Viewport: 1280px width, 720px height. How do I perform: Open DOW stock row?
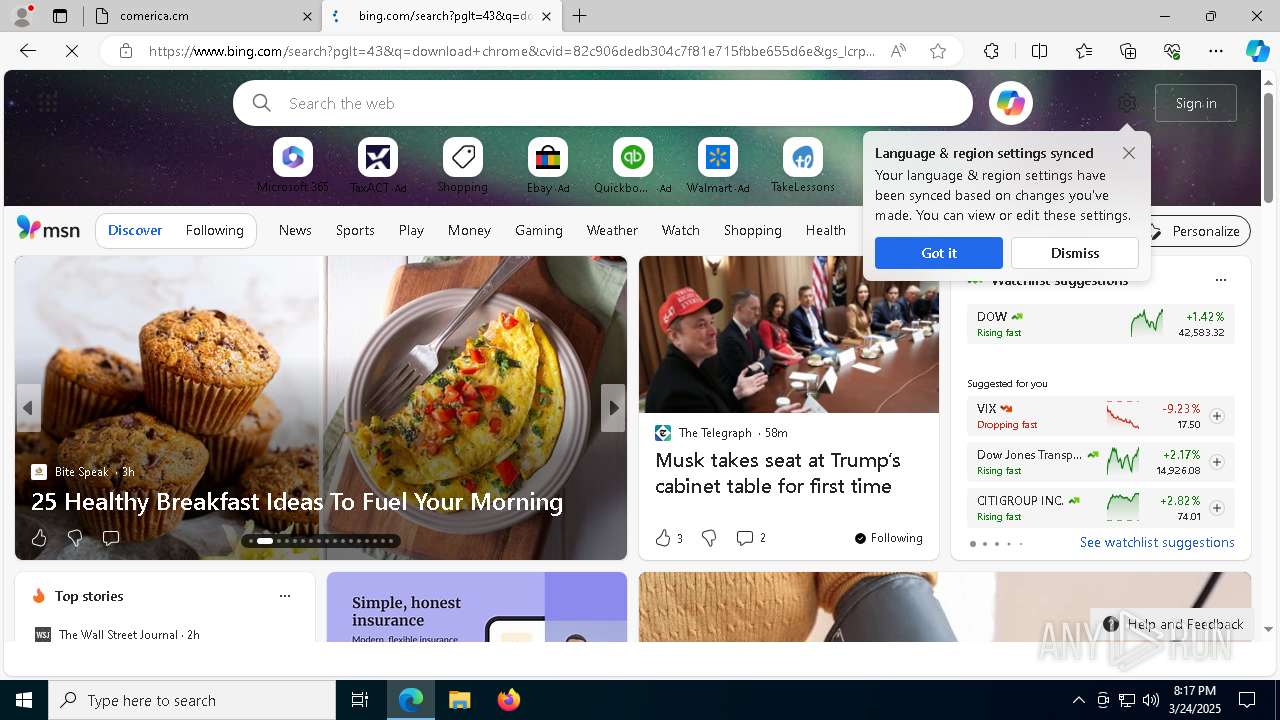coord(1101,324)
